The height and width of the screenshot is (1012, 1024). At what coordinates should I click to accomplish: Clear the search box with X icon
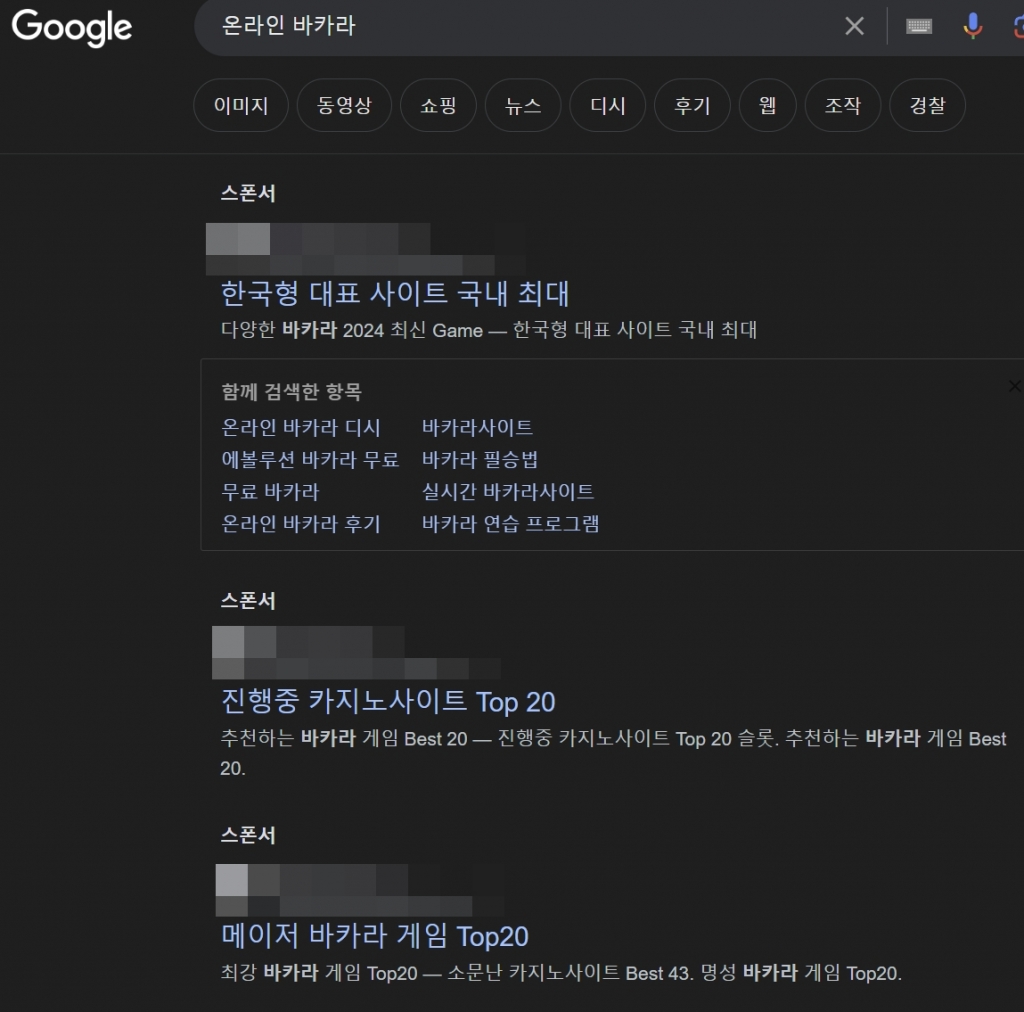point(854,26)
